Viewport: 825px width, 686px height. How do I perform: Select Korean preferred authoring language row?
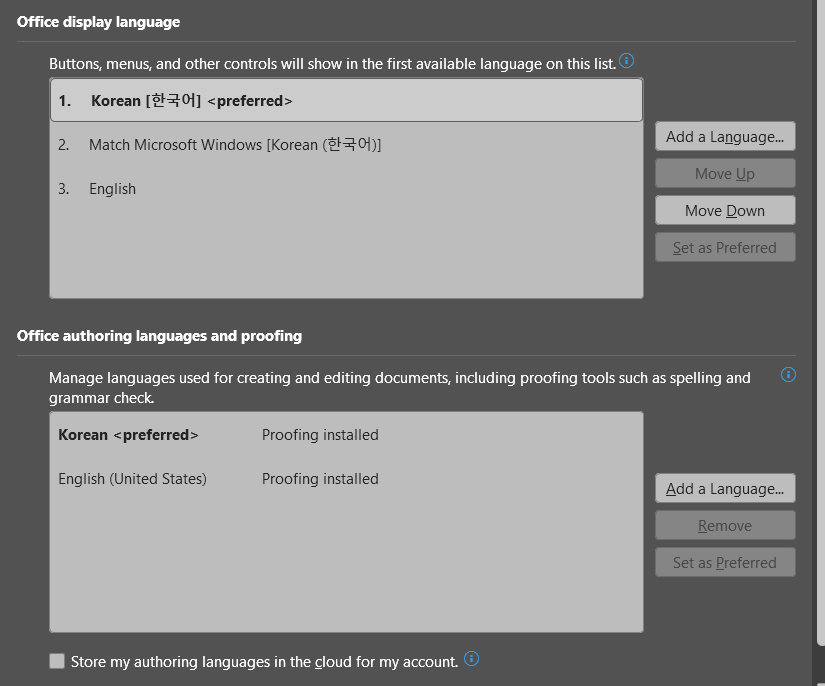tap(346, 435)
